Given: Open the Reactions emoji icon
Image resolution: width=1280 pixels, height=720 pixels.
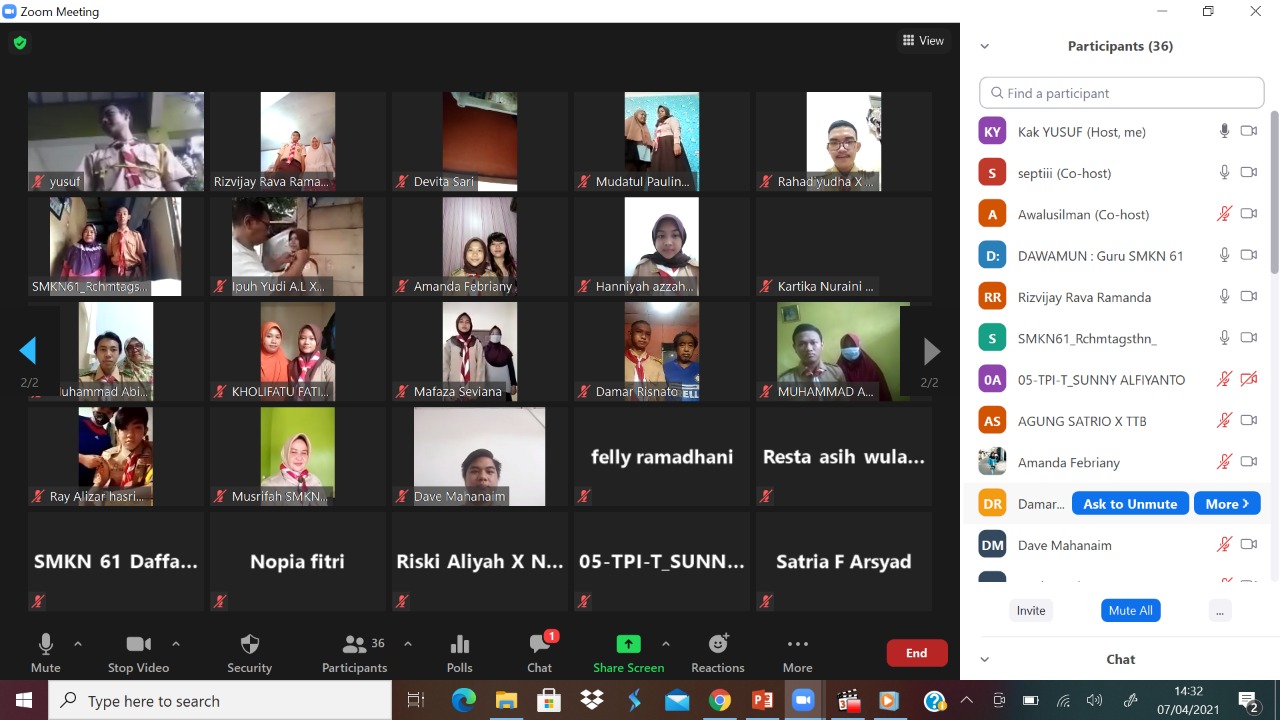Looking at the screenshot, I should (x=718, y=645).
